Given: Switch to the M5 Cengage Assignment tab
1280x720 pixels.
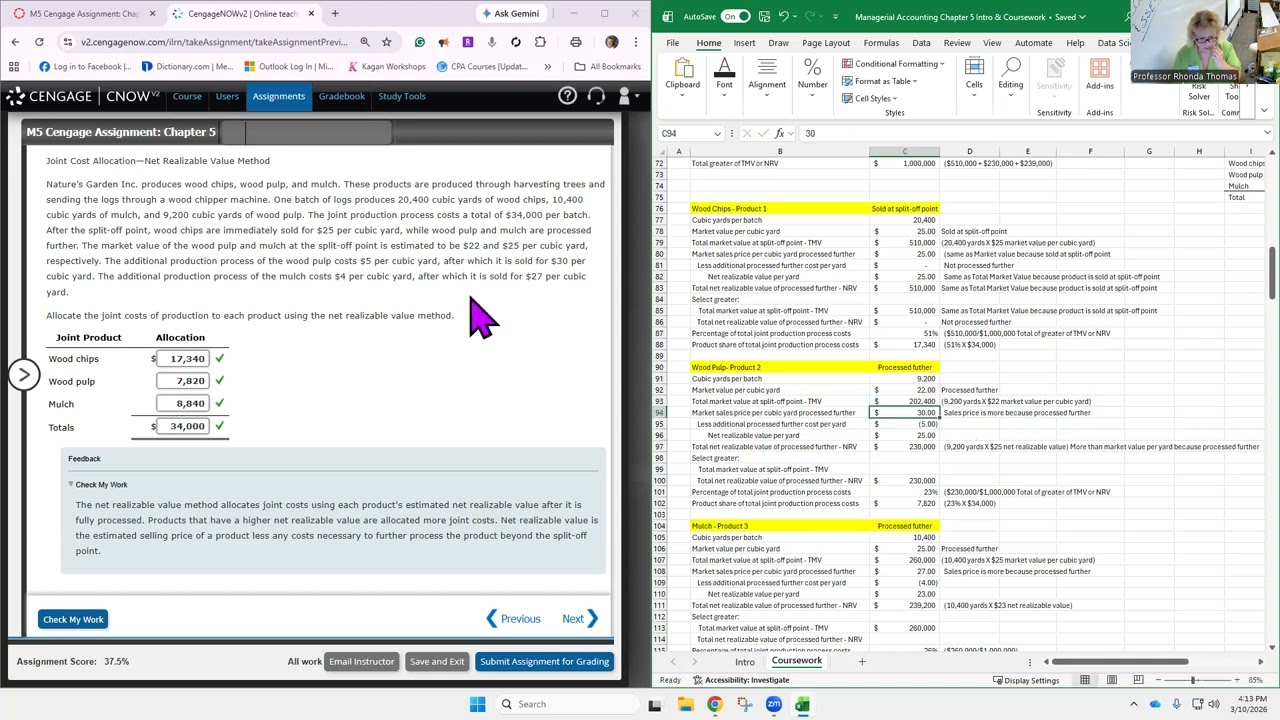Looking at the screenshot, I should (x=85, y=14).
